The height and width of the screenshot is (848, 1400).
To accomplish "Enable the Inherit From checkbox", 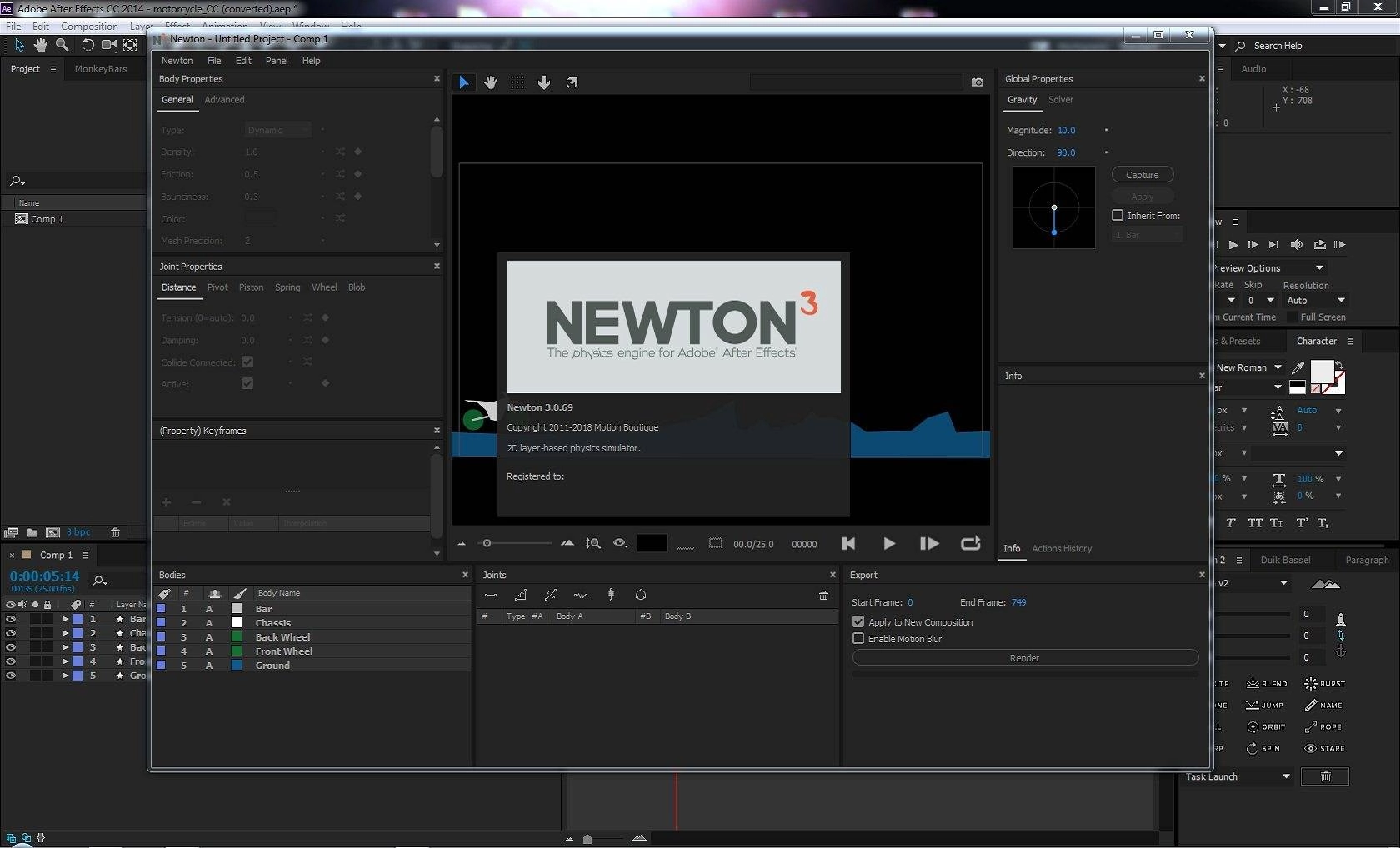I will [x=1117, y=215].
